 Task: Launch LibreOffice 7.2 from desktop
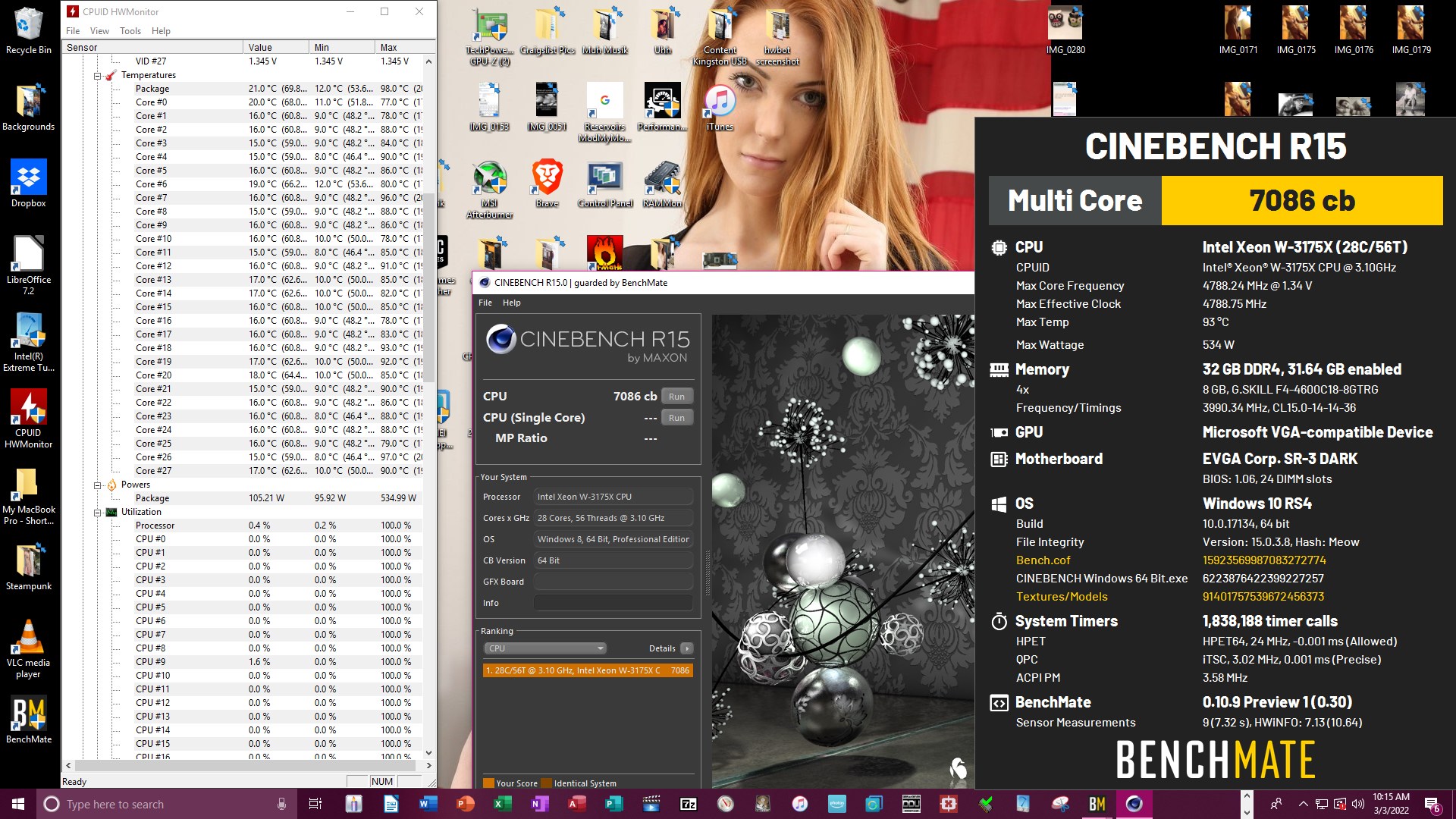(28, 265)
